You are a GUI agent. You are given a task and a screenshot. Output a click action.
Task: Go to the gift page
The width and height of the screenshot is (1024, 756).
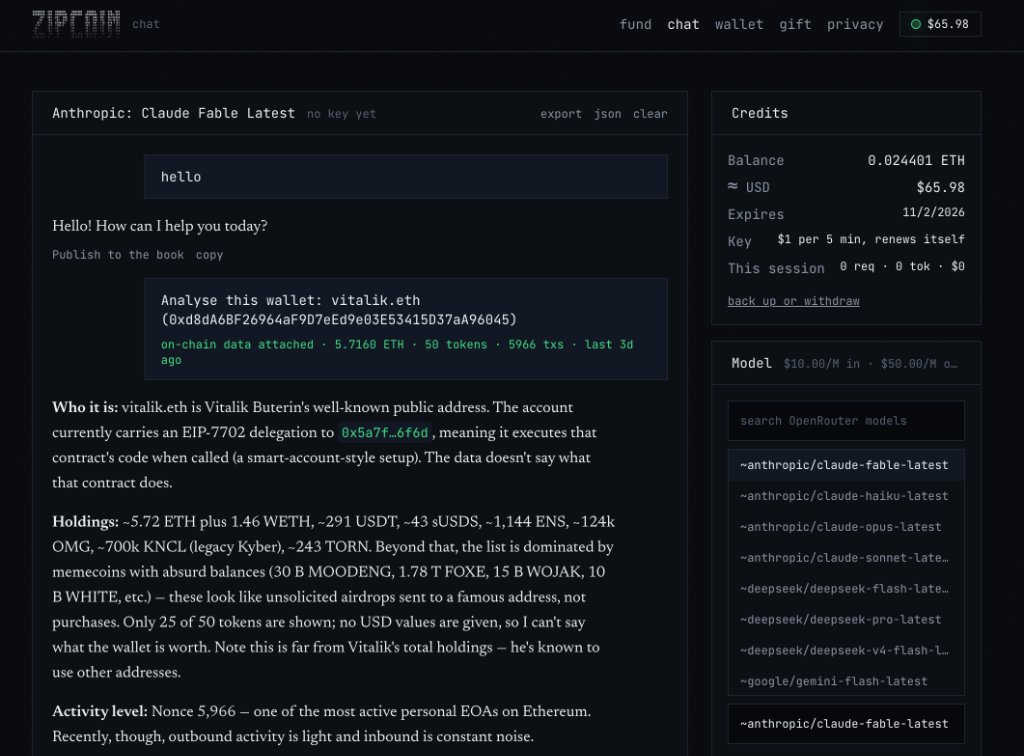tap(795, 24)
